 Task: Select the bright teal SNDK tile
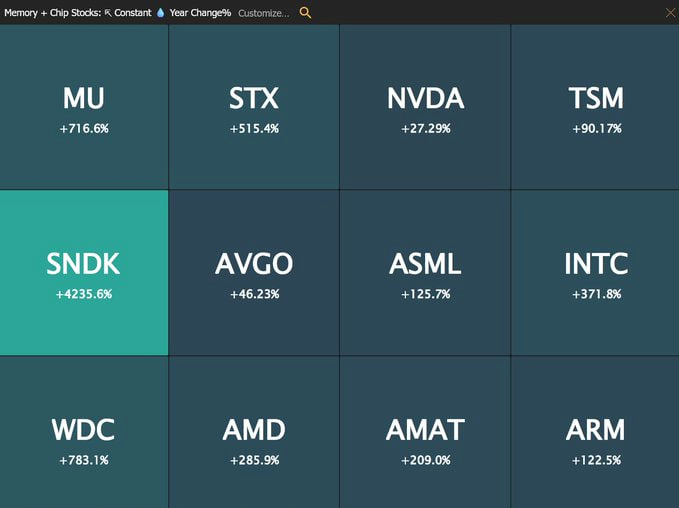coord(84,273)
